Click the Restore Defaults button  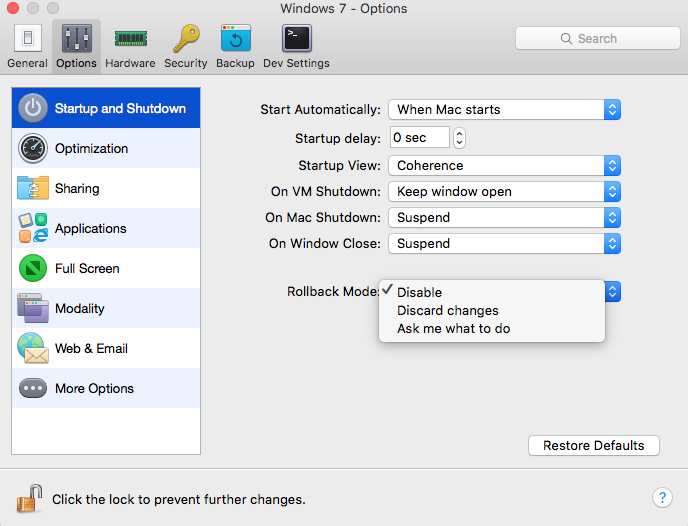click(593, 446)
